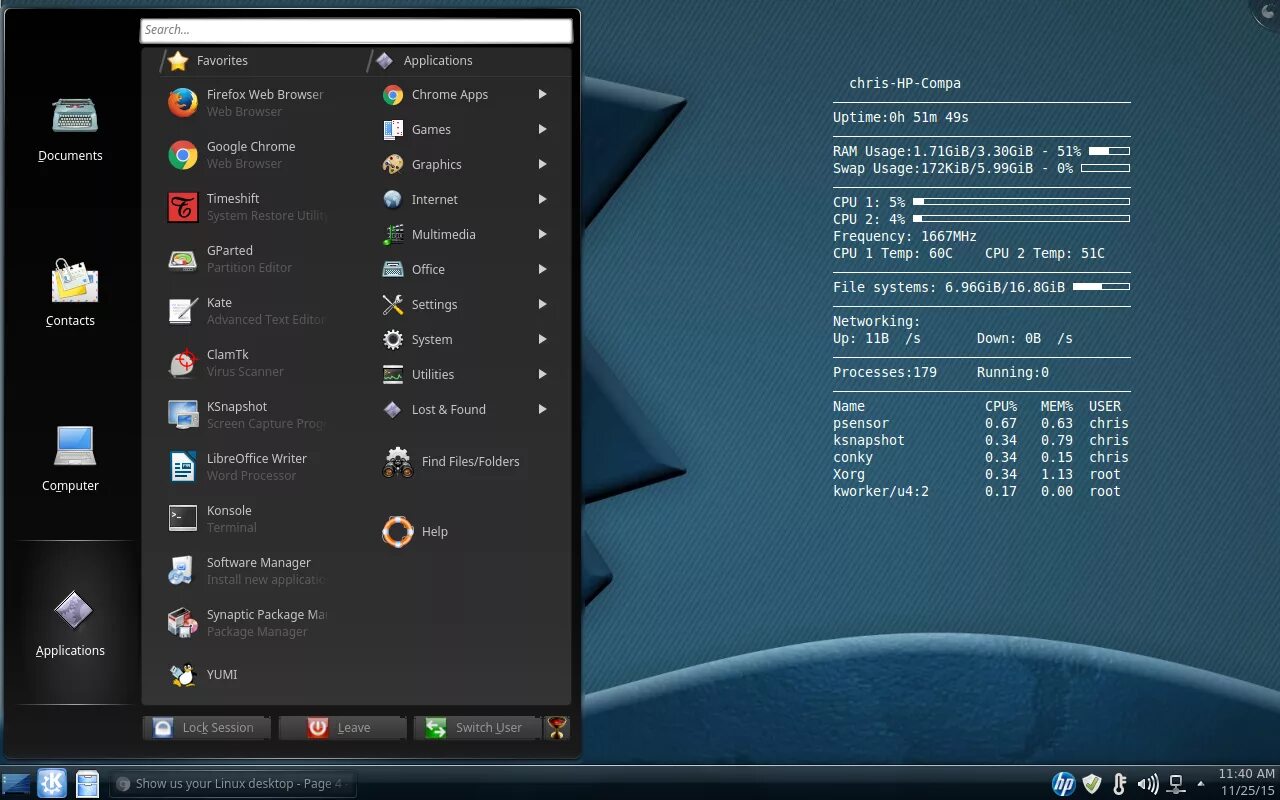Click the Favorites header
The width and height of the screenshot is (1280, 800).
point(208,60)
